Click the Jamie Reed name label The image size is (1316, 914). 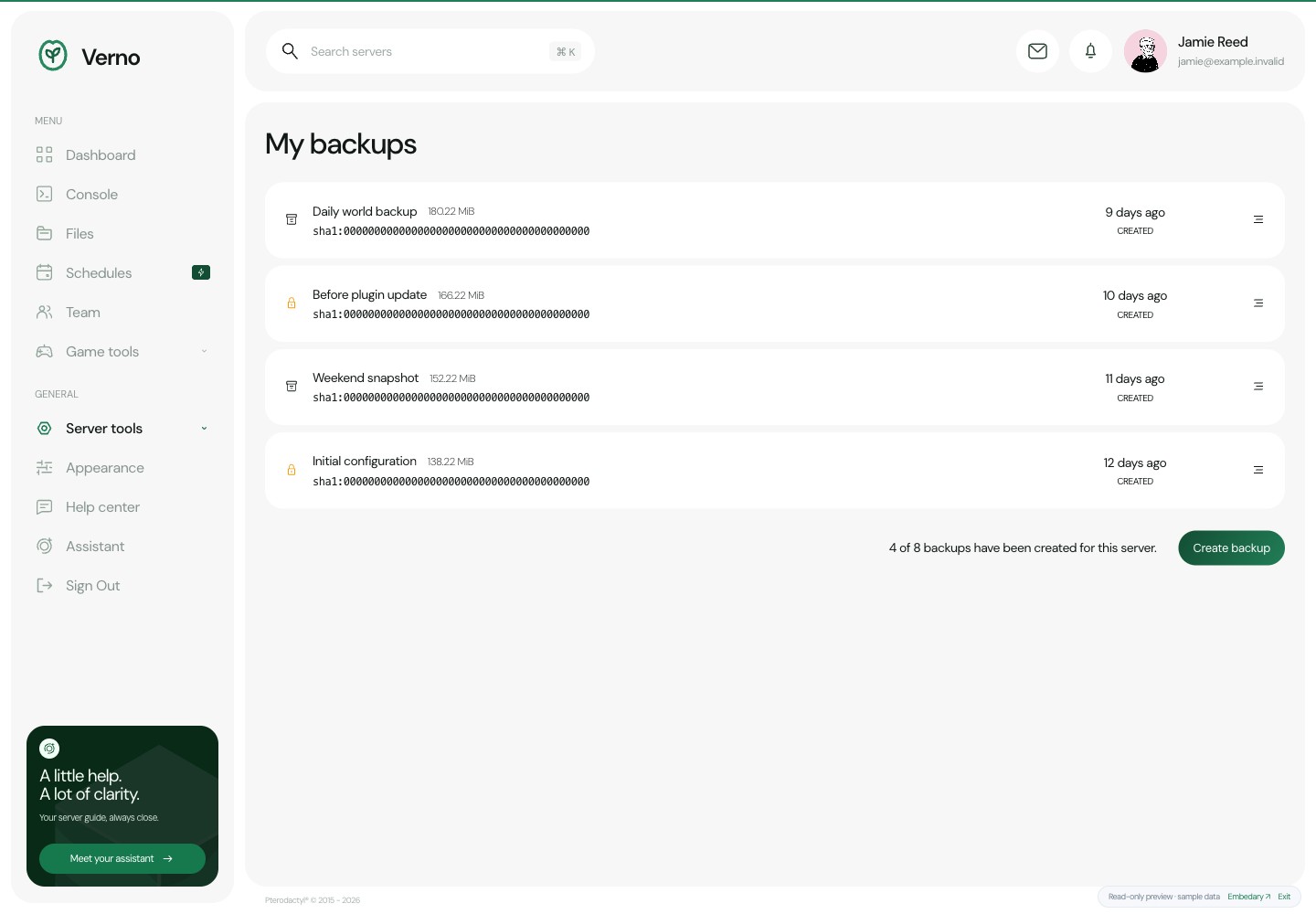coord(1213,42)
